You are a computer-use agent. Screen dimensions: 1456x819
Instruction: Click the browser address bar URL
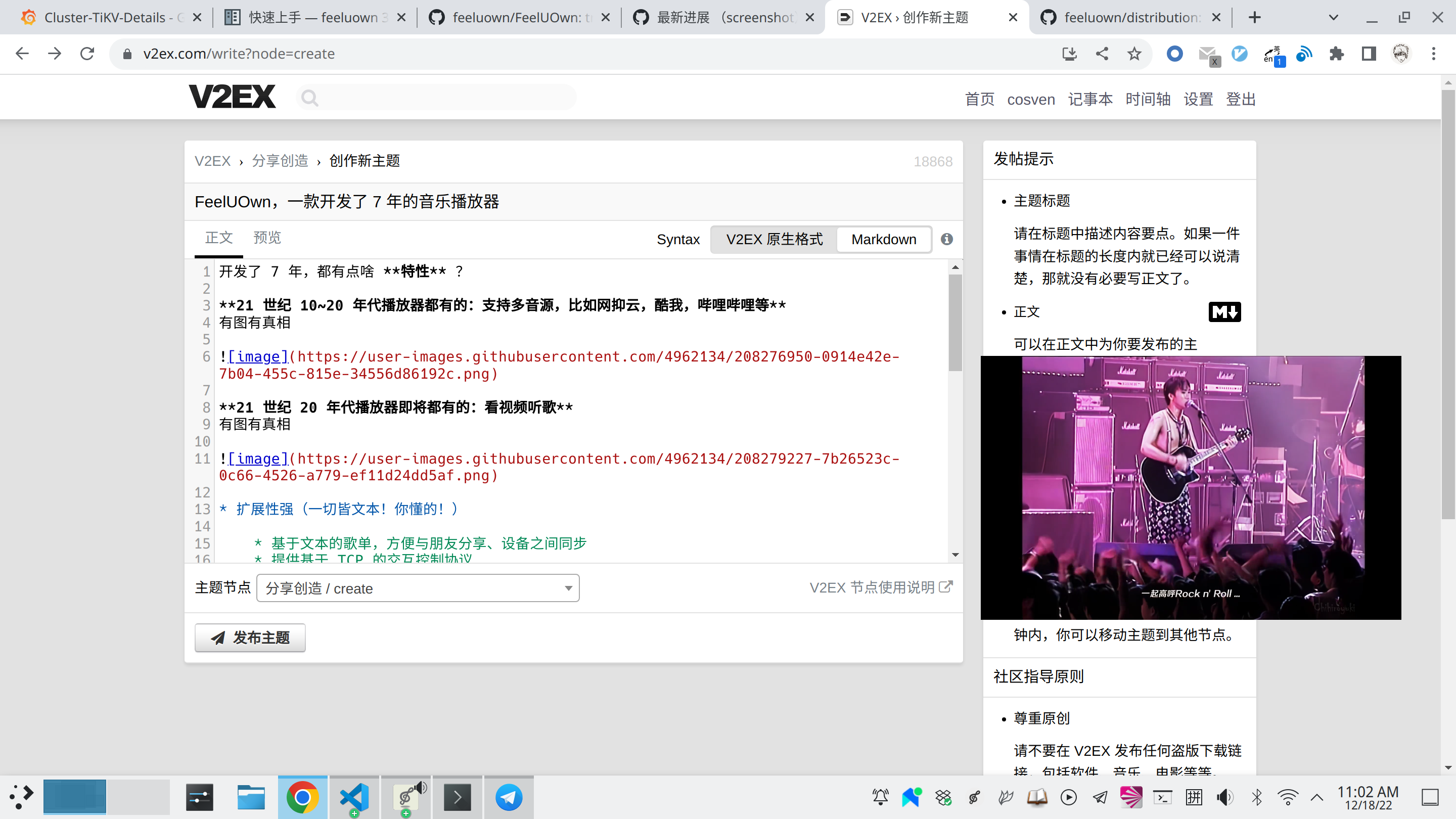coord(239,54)
